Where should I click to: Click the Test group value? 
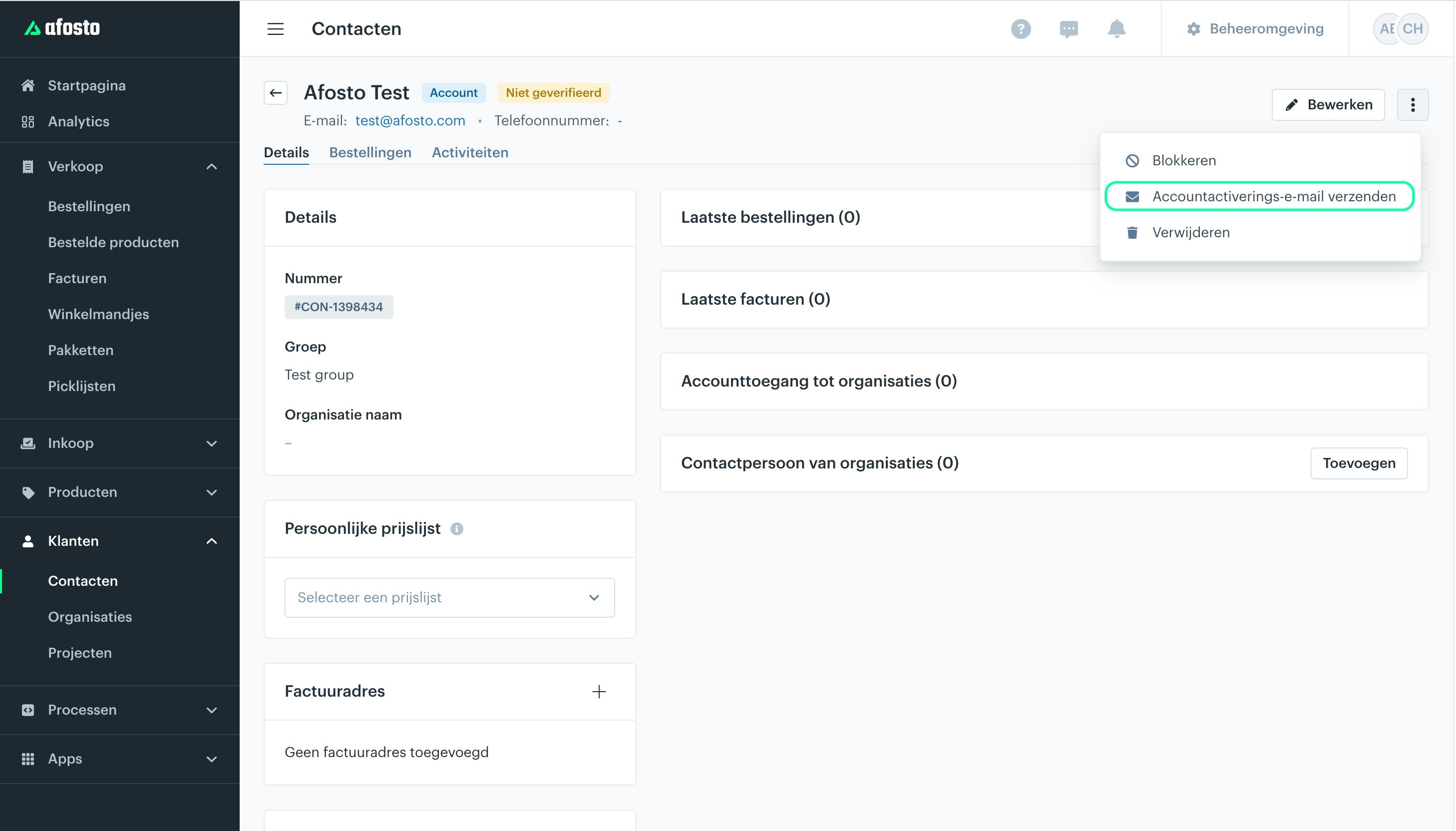(319, 375)
